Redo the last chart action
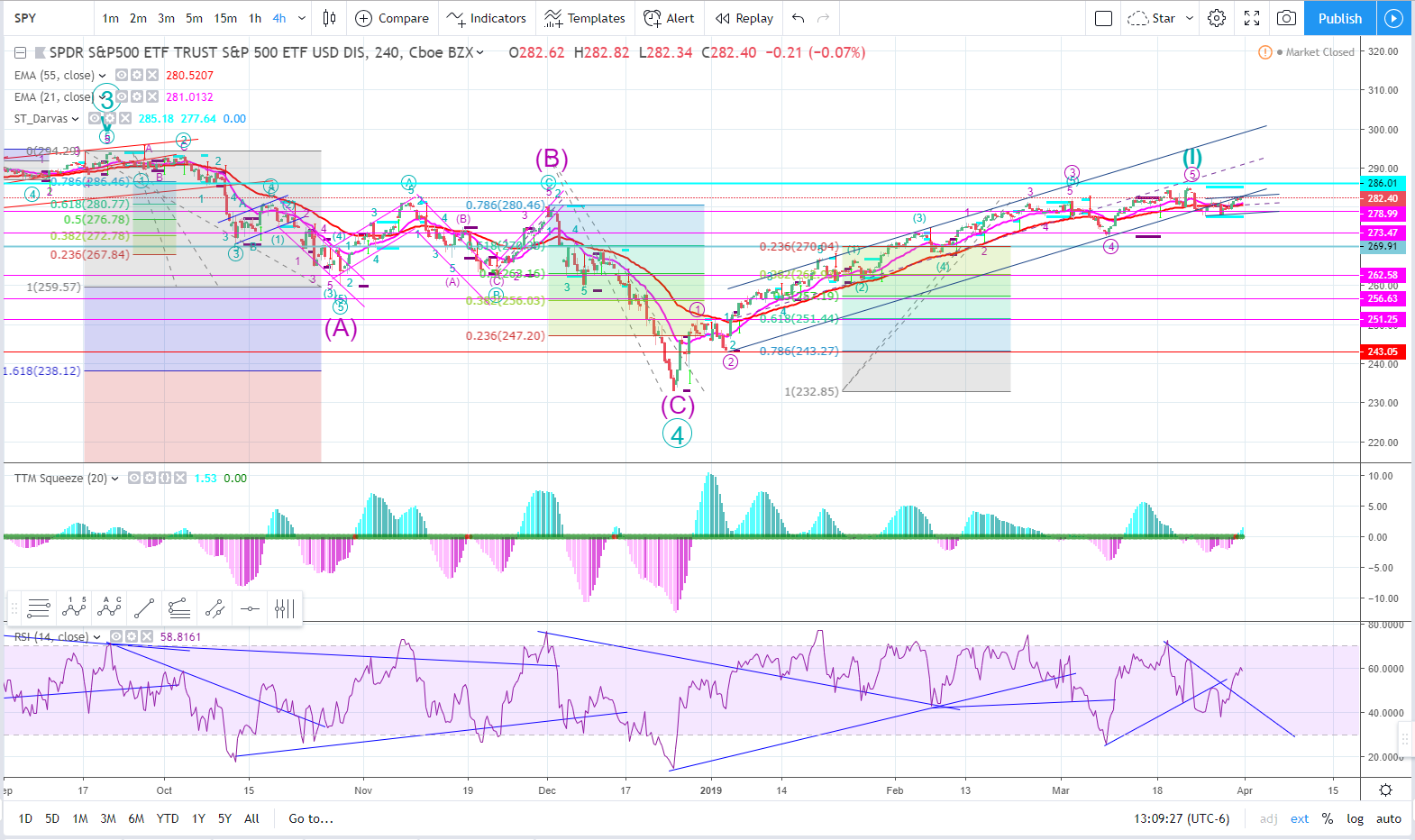The height and width of the screenshot is (840, 1415). [x=823, y=18]
